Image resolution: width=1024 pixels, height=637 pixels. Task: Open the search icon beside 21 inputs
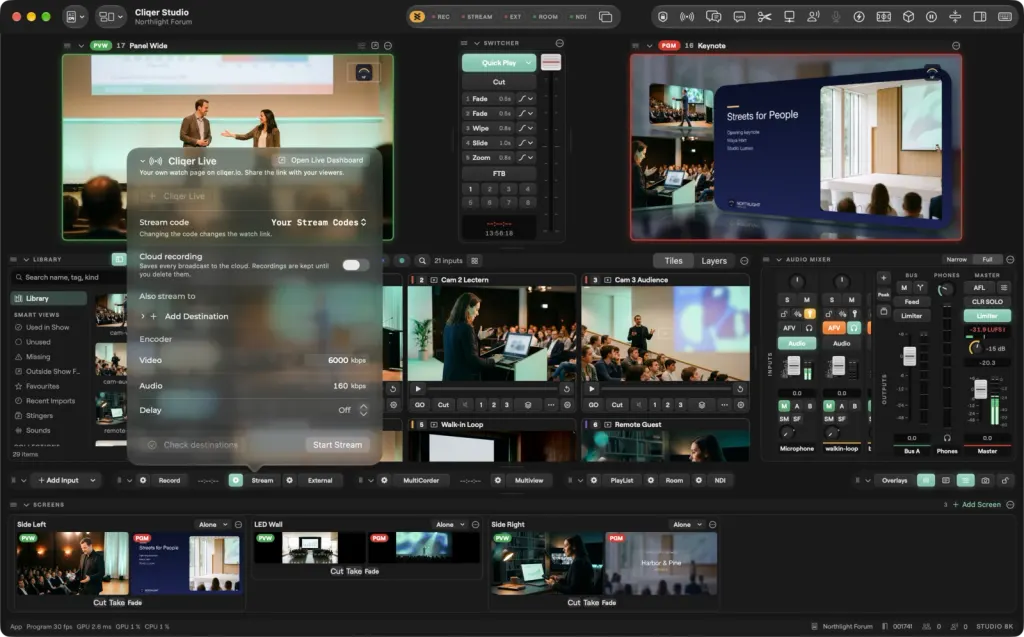[423, 261]
